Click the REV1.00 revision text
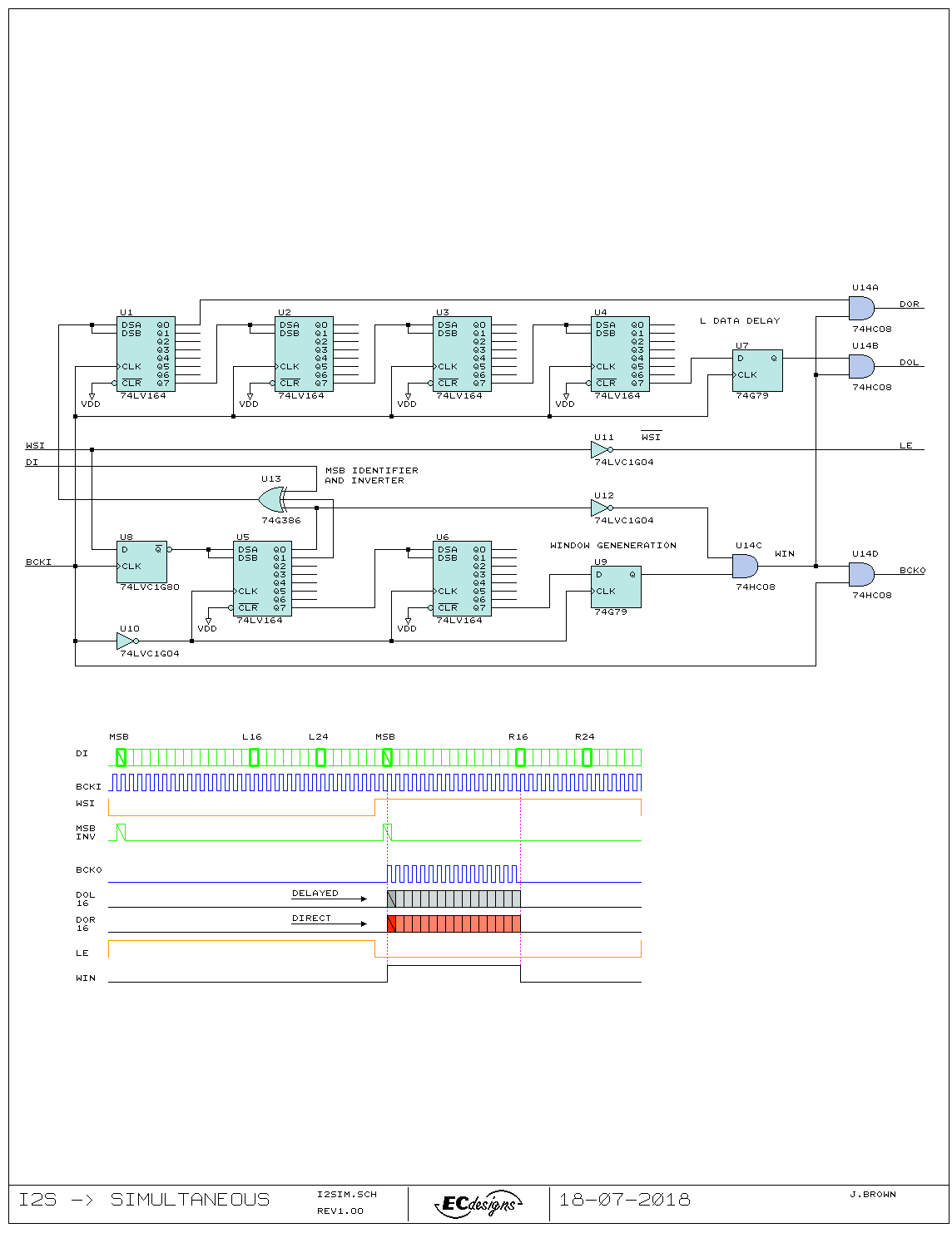 340,1211
